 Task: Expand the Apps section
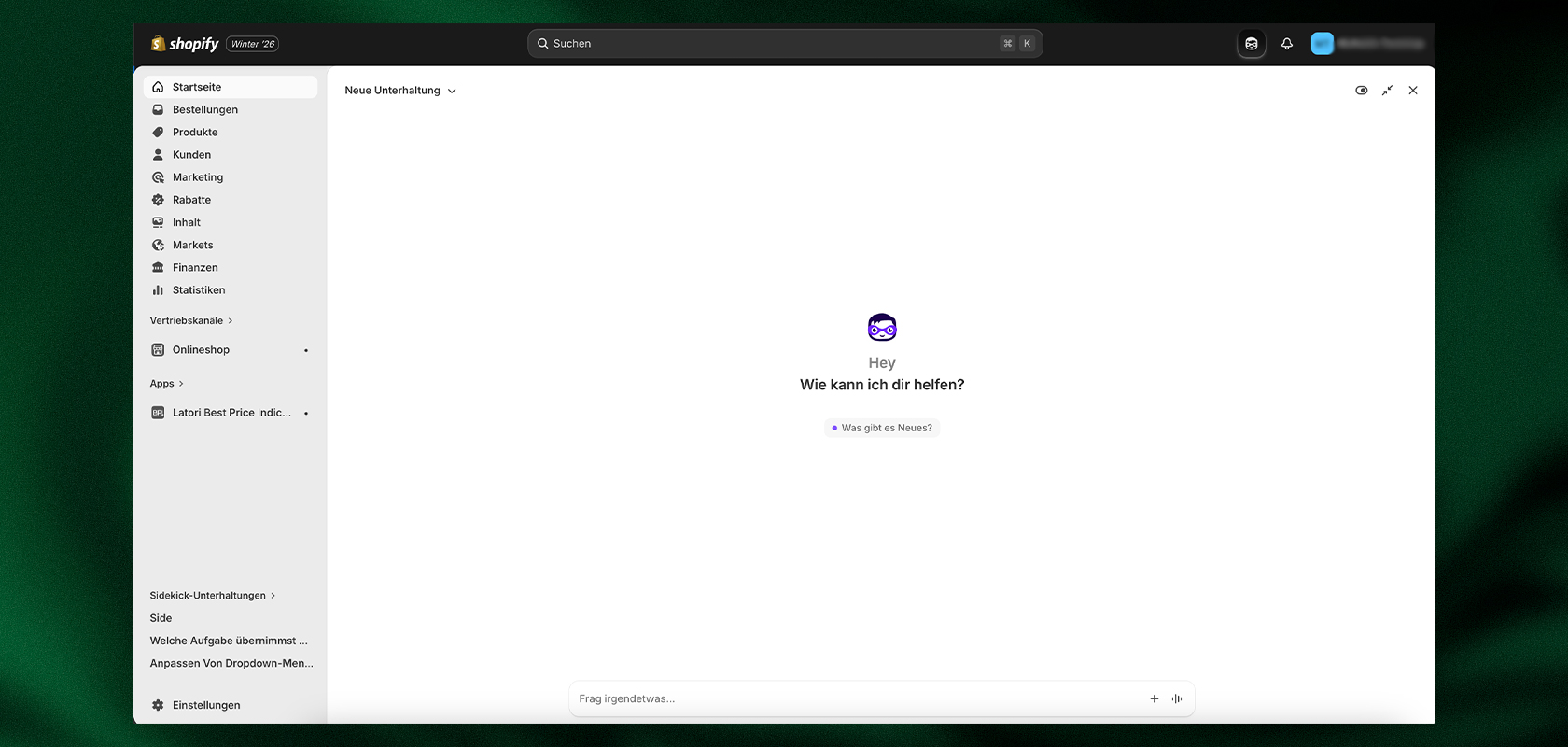[x=167, y=384]
